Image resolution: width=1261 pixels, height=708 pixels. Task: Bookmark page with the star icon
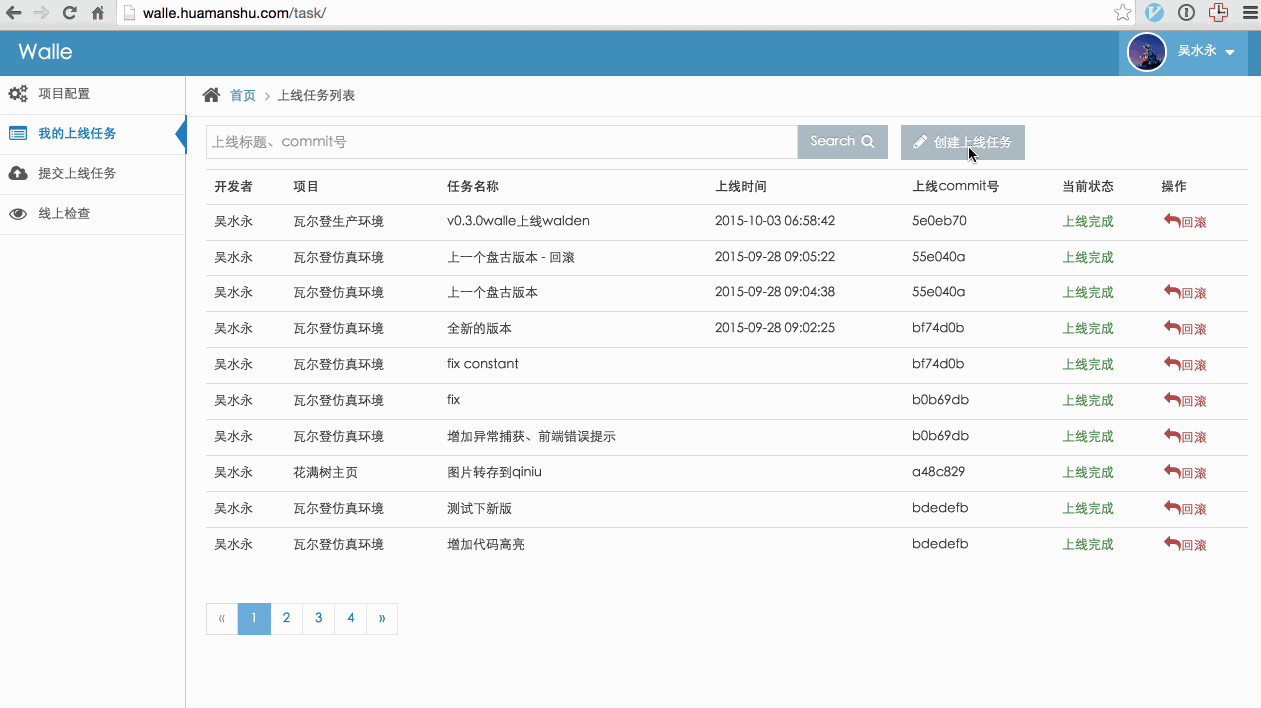[1122, 13]
